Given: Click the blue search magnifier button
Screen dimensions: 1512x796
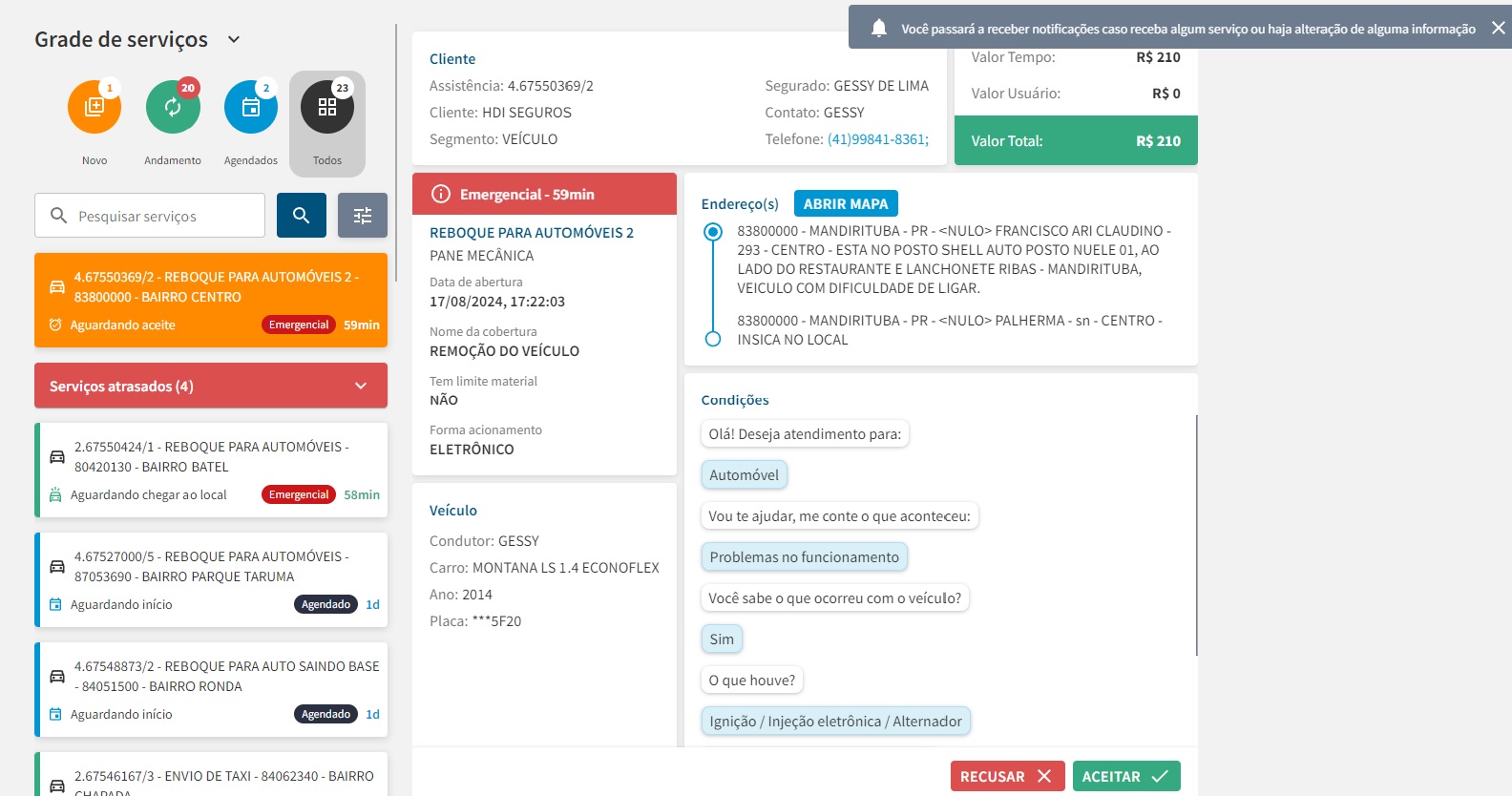Looking at the screenshot, I should (302, 216).
